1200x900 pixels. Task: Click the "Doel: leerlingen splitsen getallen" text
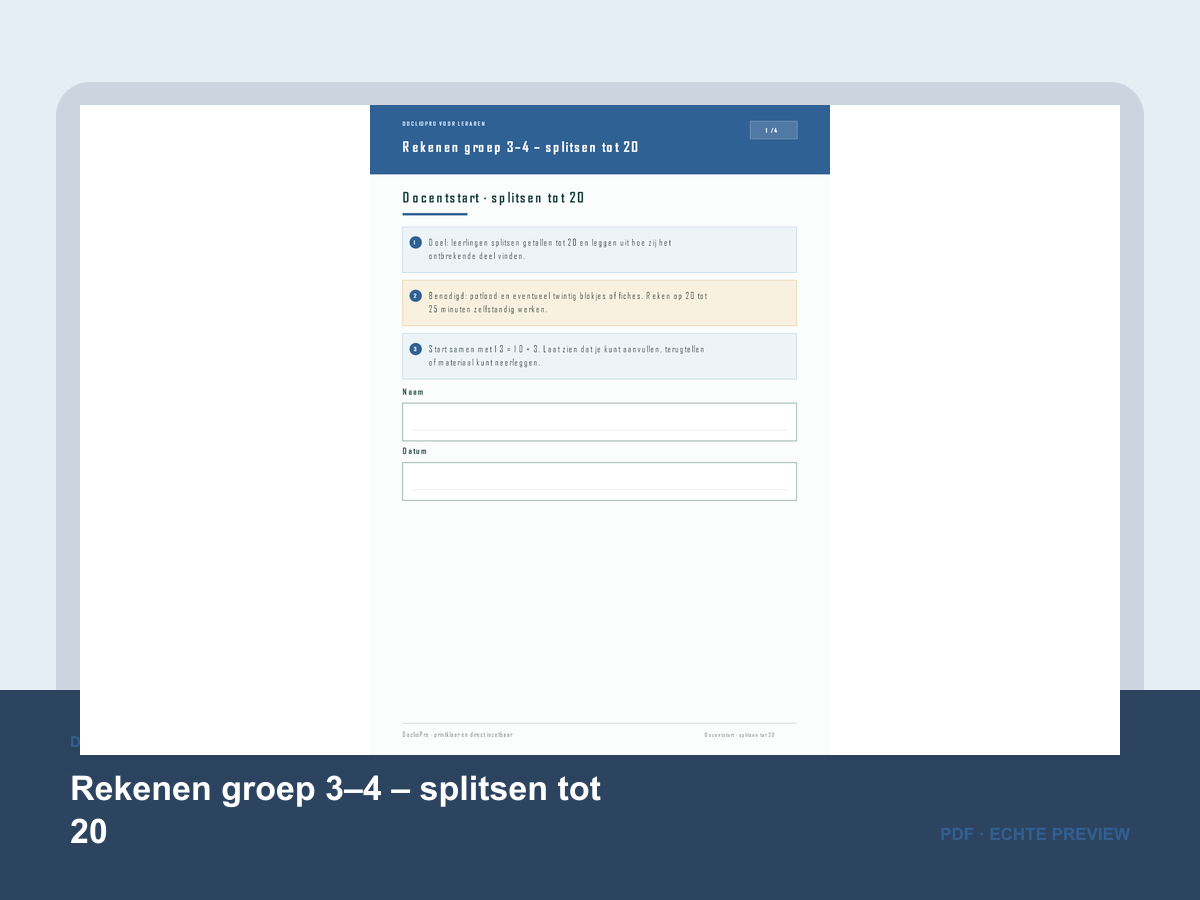click(x=549, y=249)
